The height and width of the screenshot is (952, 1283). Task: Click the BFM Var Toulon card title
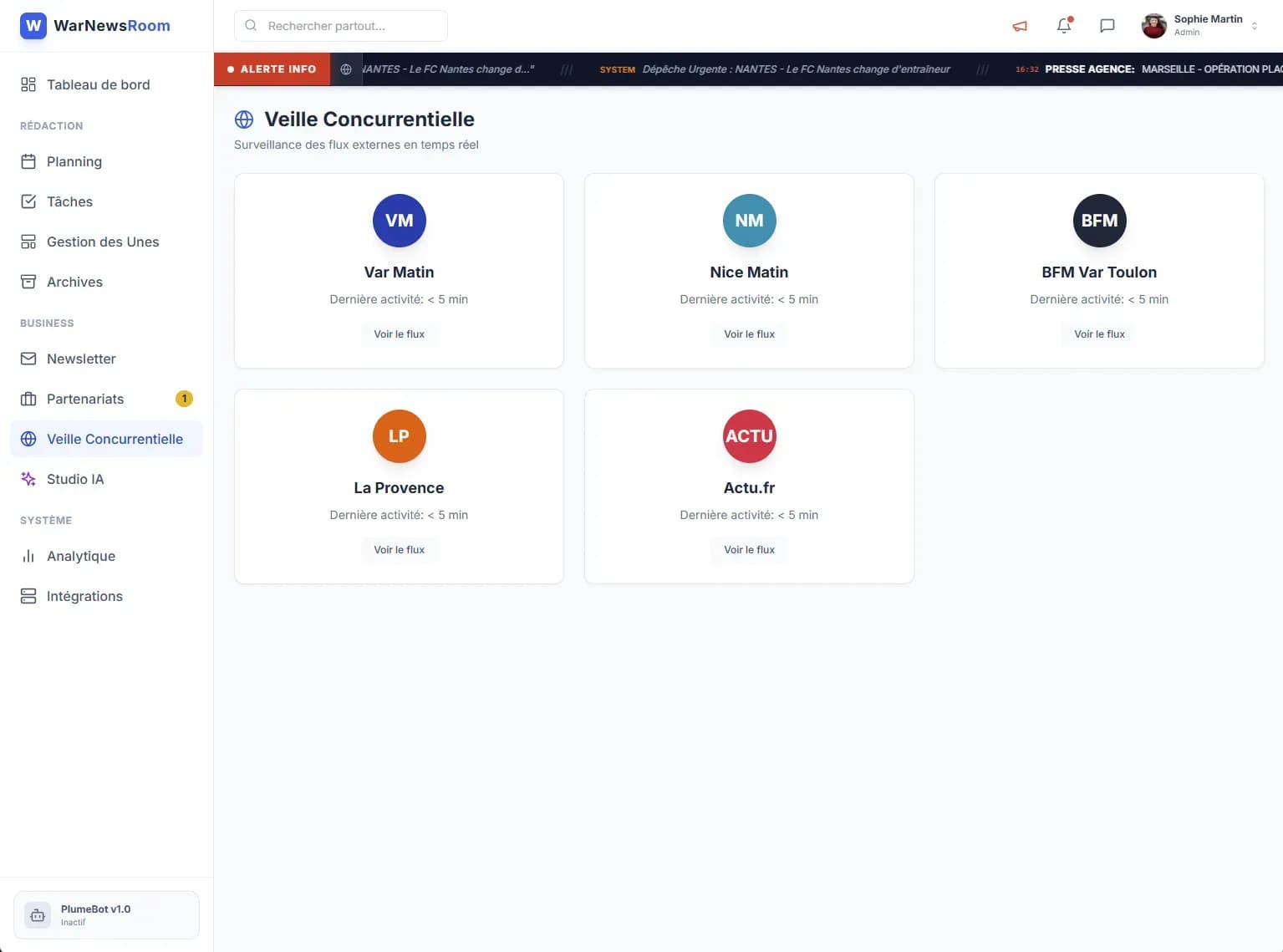pyautogui.click(x=1099, y=272)
